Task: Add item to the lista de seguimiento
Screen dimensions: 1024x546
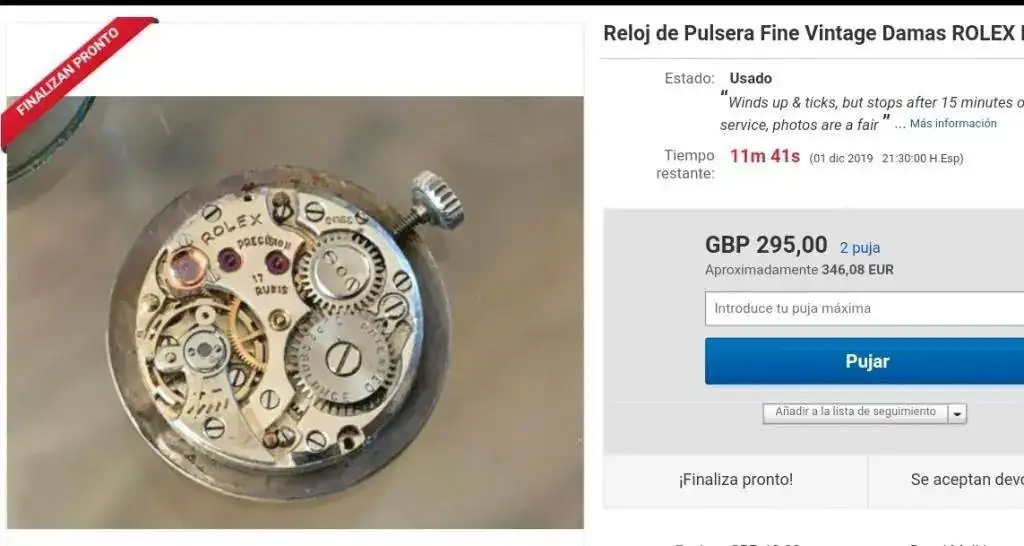Action: 856,413
